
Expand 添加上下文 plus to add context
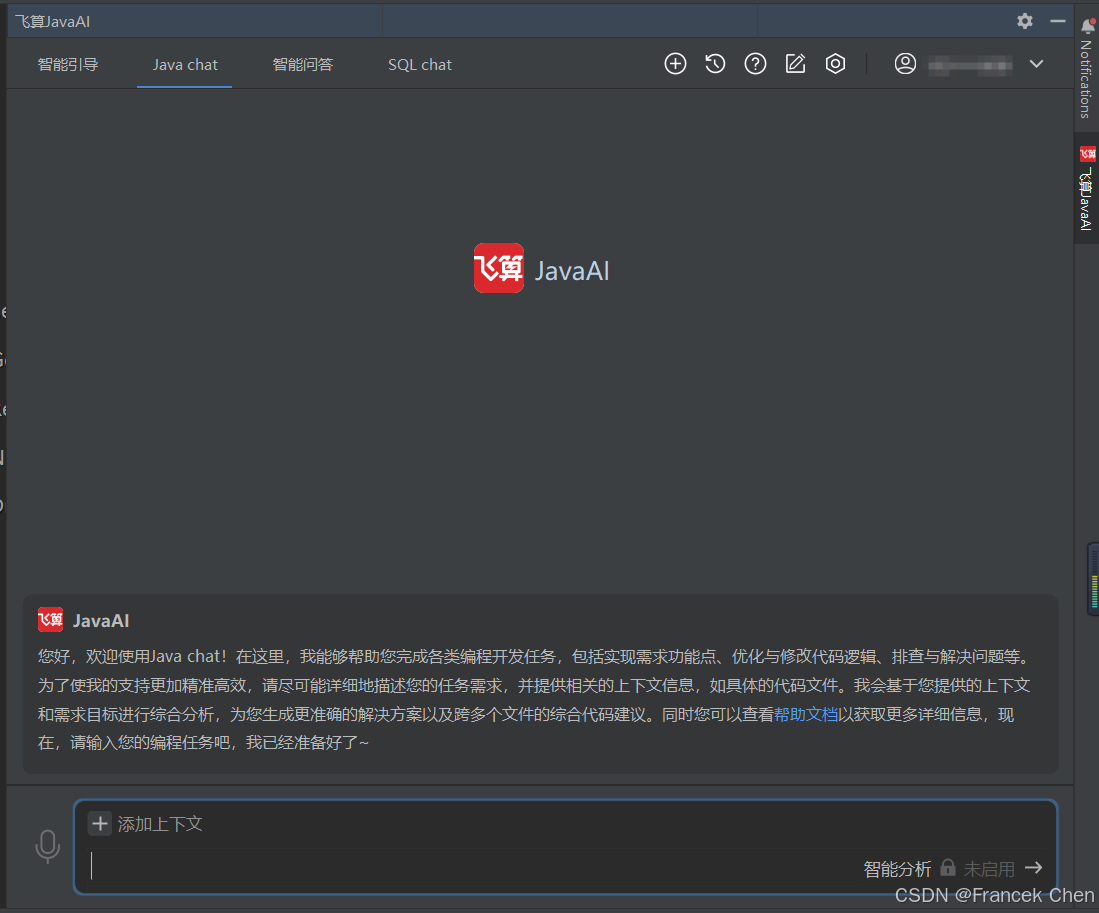point(100,823)
